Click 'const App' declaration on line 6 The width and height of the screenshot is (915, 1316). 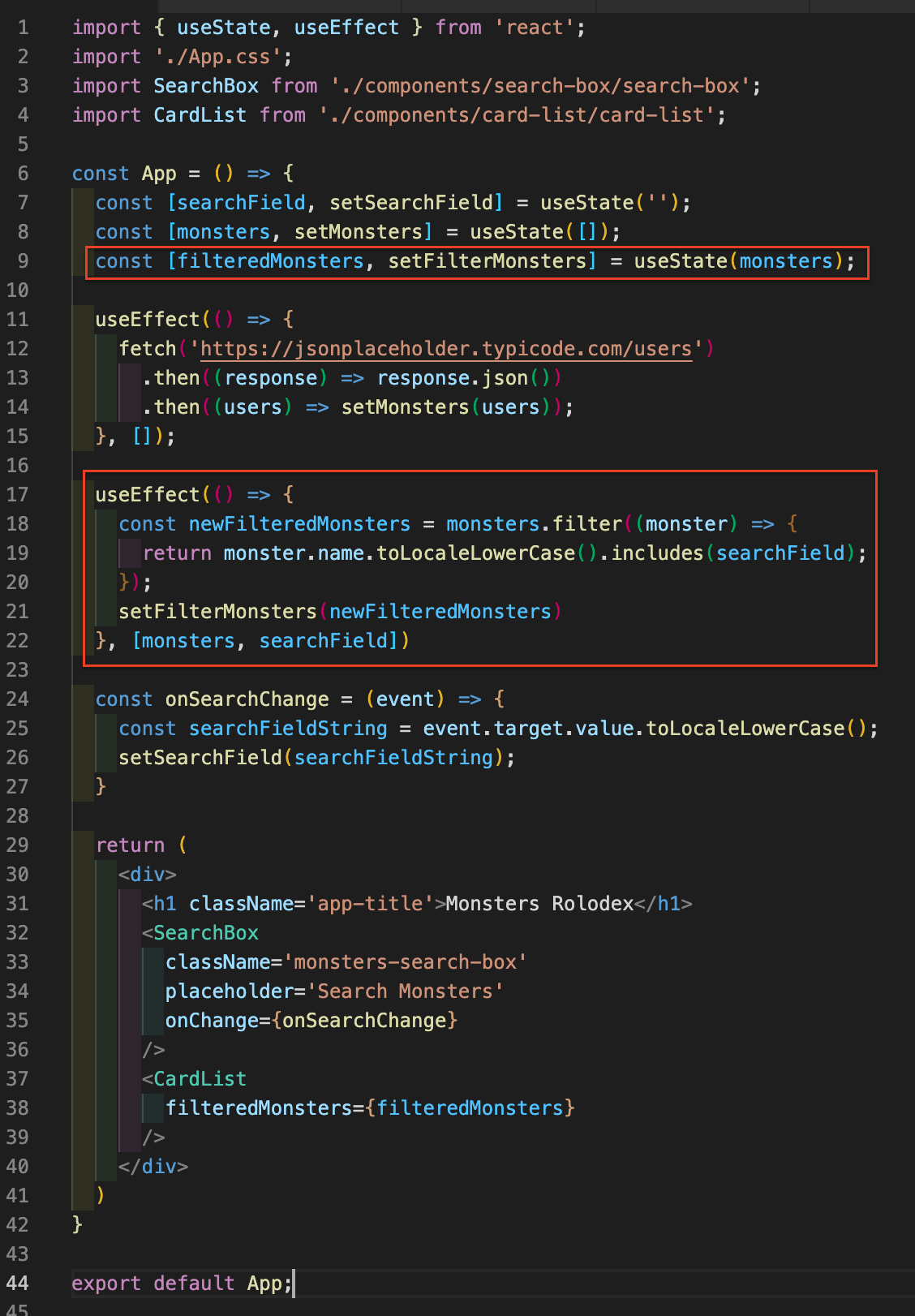(x=124, y=174)
